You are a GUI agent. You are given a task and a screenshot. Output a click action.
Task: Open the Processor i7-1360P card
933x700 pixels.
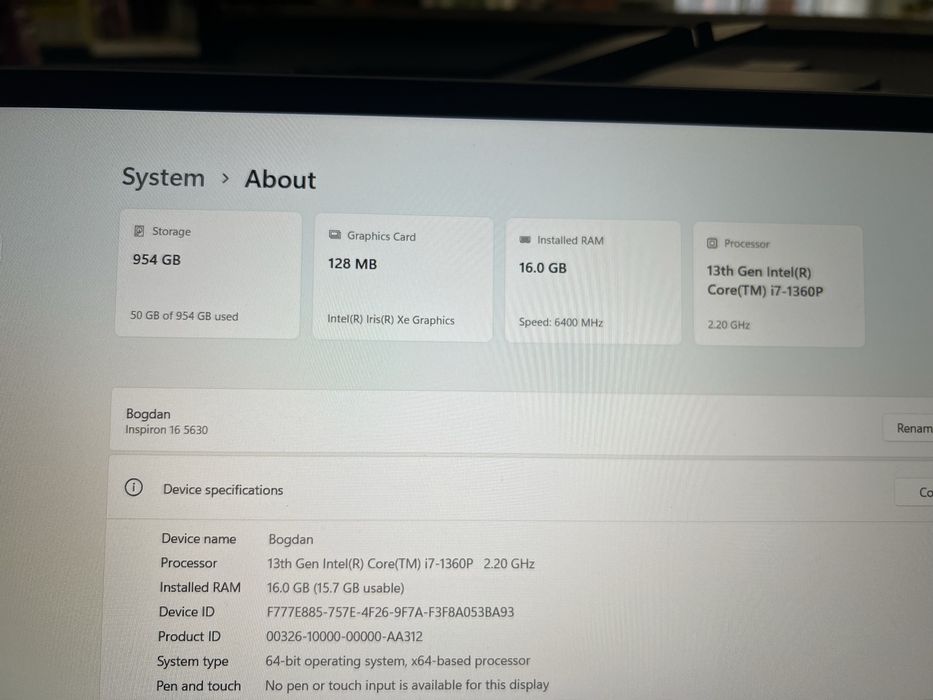click(779, 285)
